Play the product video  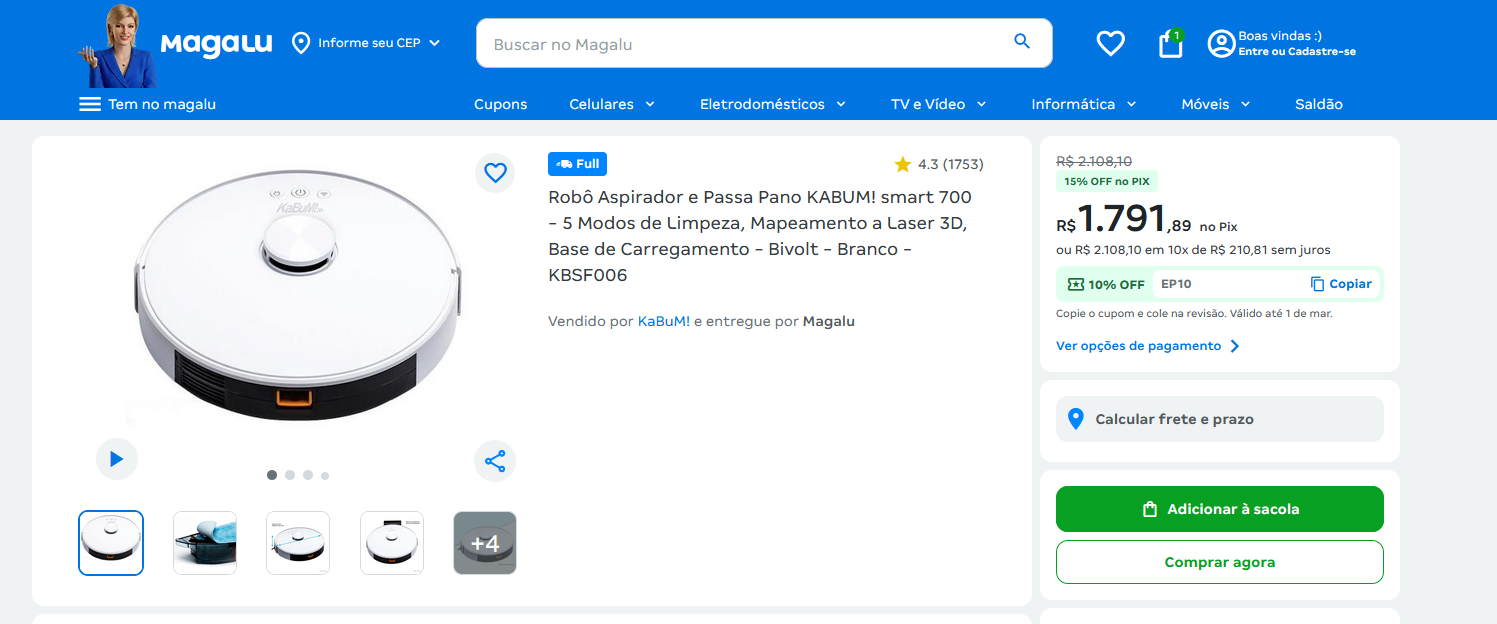tap(117, 459)
